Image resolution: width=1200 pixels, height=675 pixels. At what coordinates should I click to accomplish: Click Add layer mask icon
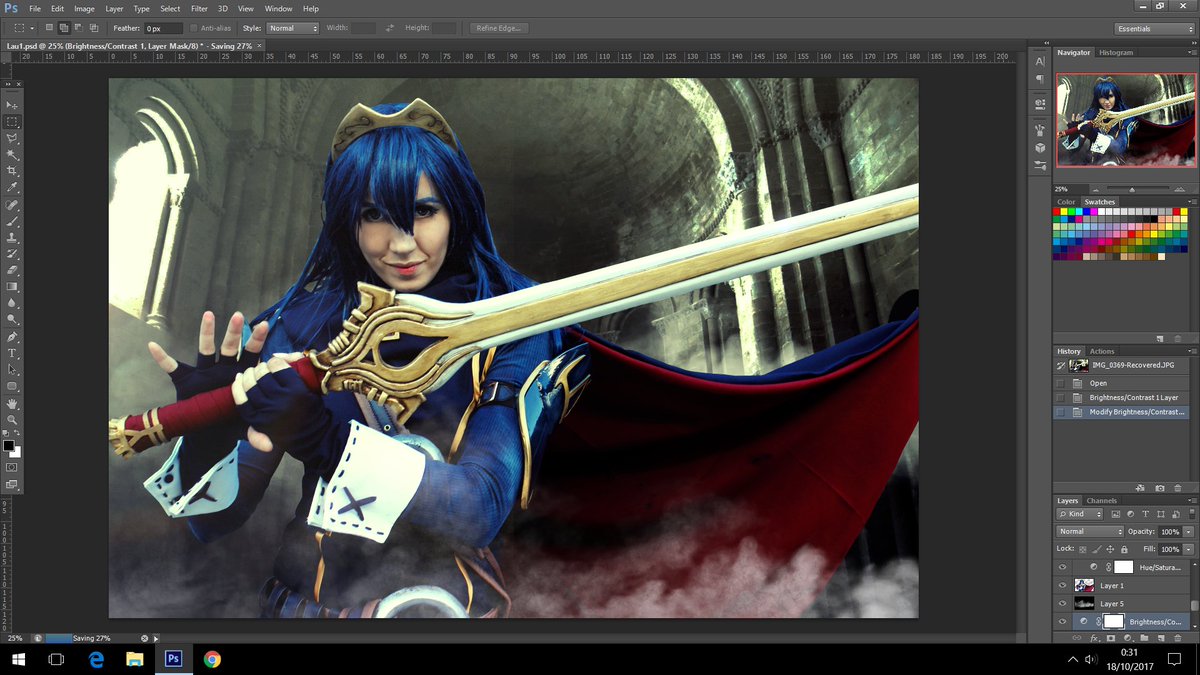click(x=1111, y=637)
